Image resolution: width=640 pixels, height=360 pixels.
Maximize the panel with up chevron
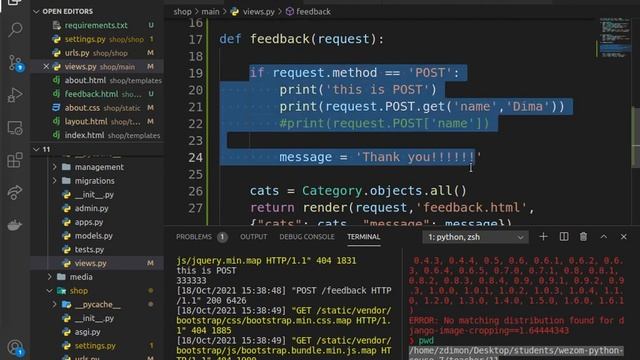[x=604, y=237]
